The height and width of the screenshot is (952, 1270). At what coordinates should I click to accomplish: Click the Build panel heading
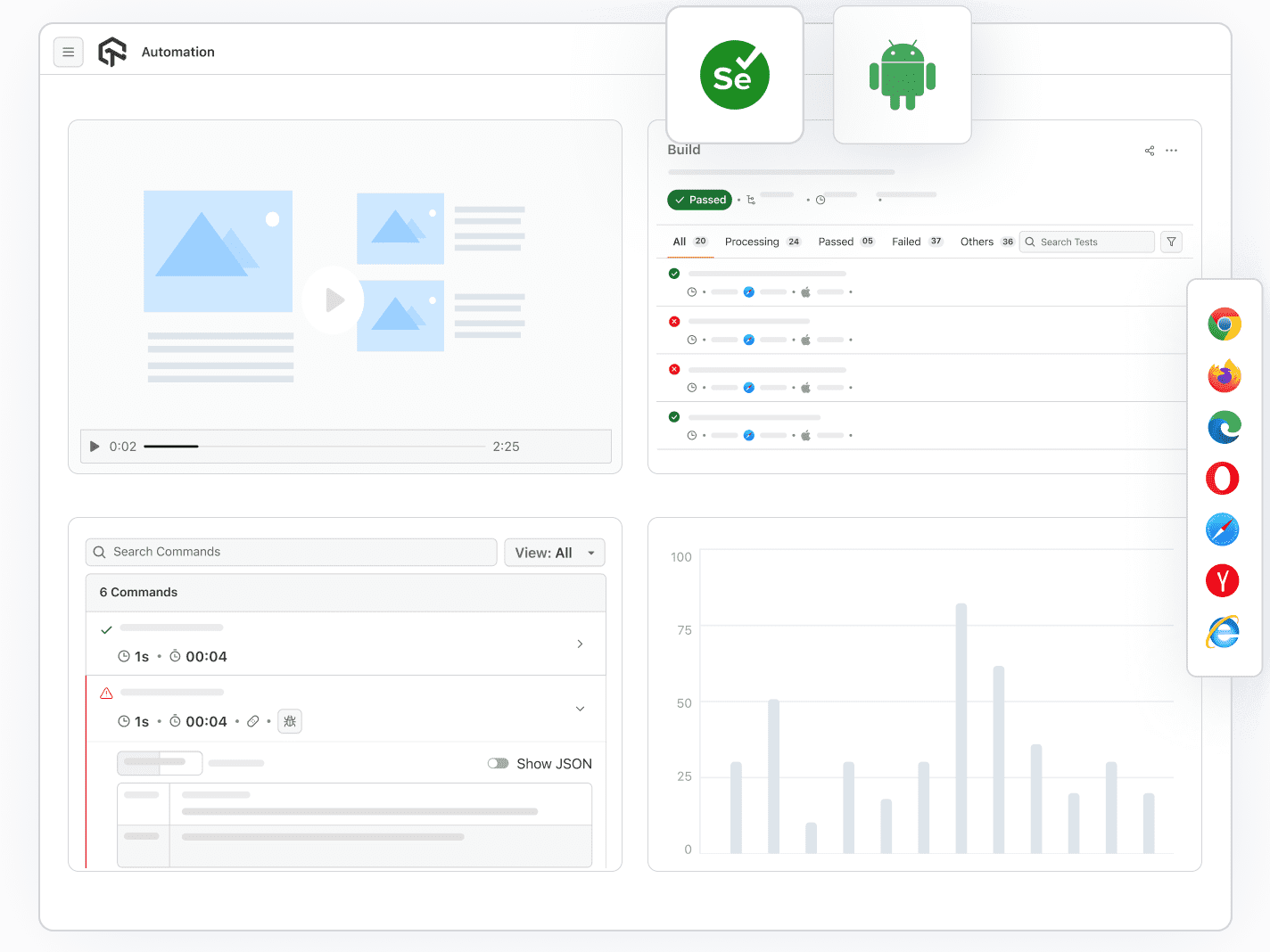[x=684, y=150]
